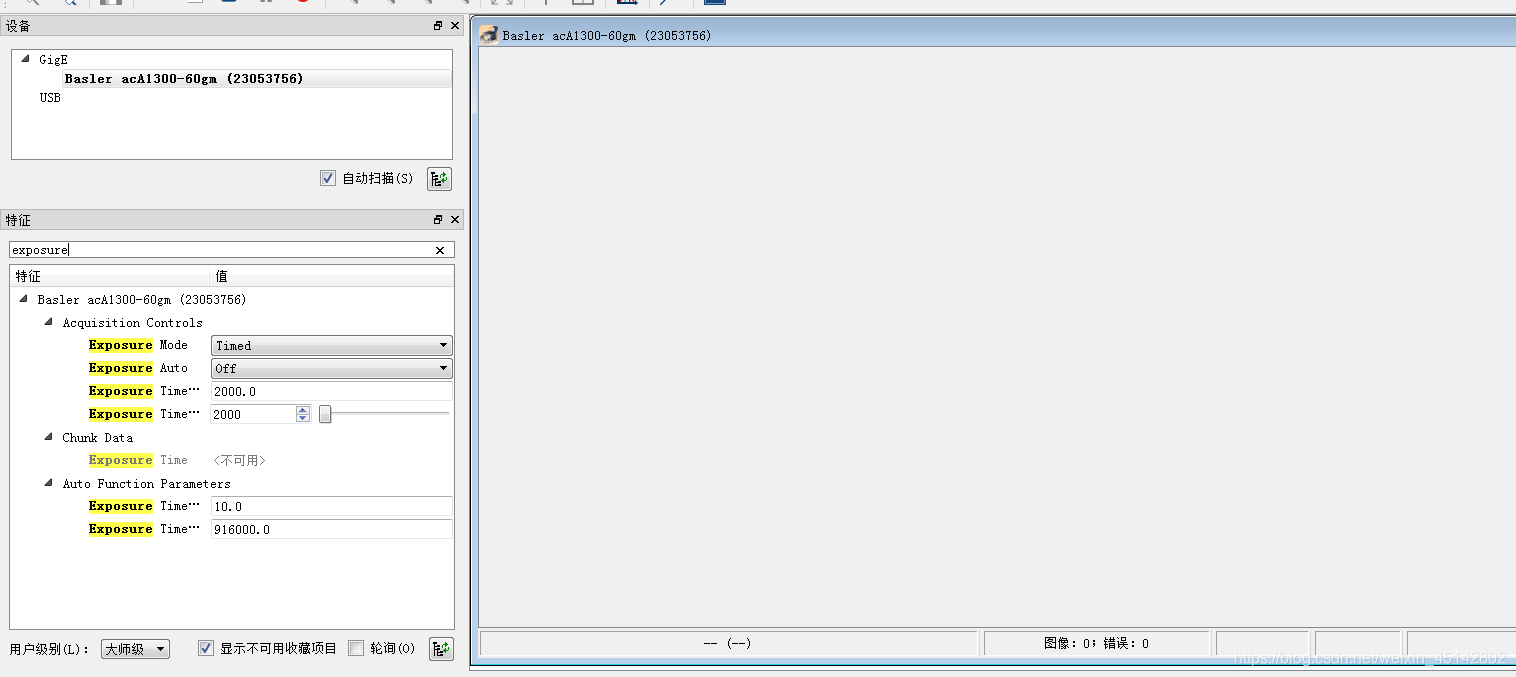Uncheck 显示不可用收藏项目 checkbox
1516x677 pixels.
pos(206,648)
